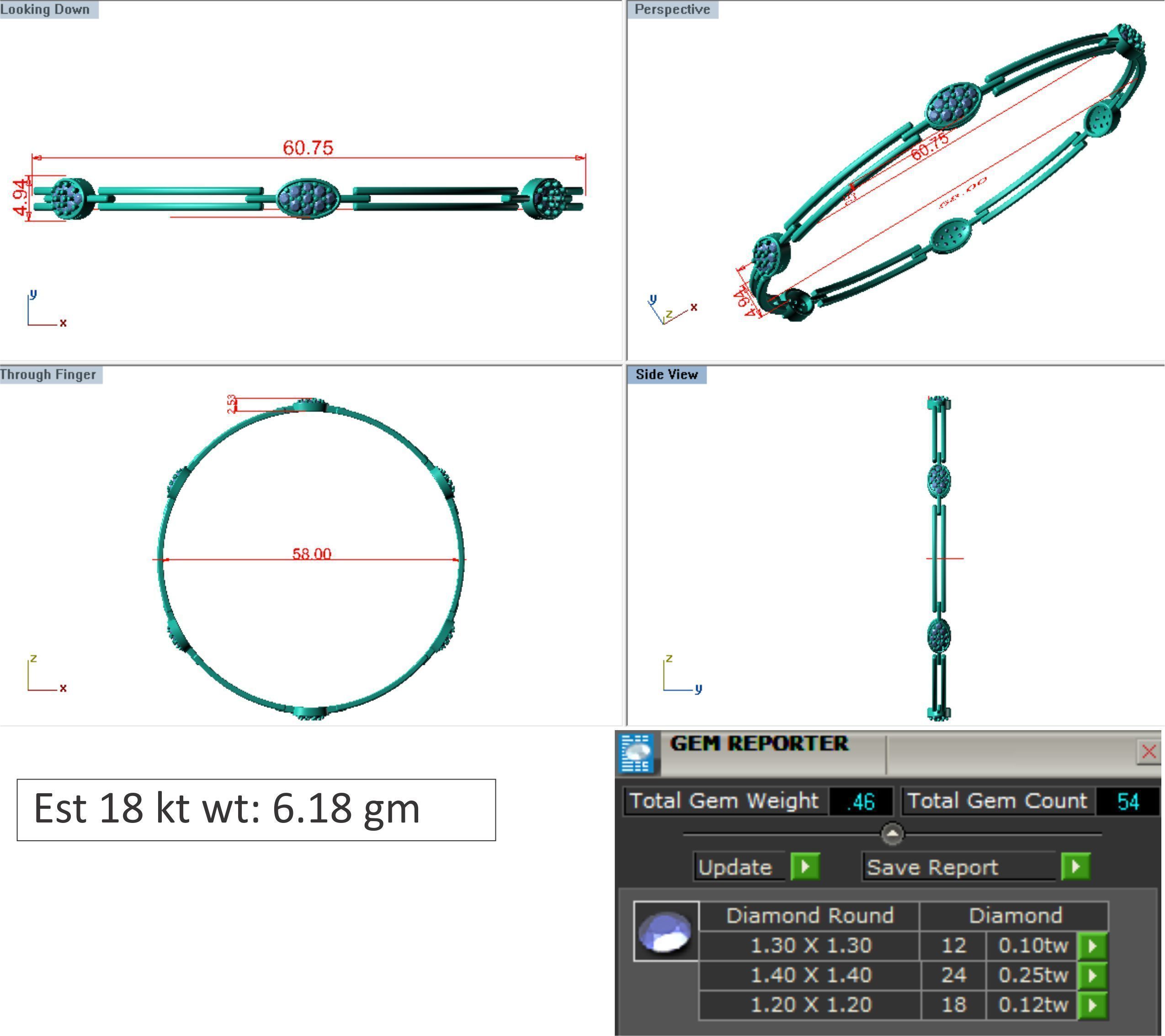Select the Side View viewport label

tap(666, 374)
